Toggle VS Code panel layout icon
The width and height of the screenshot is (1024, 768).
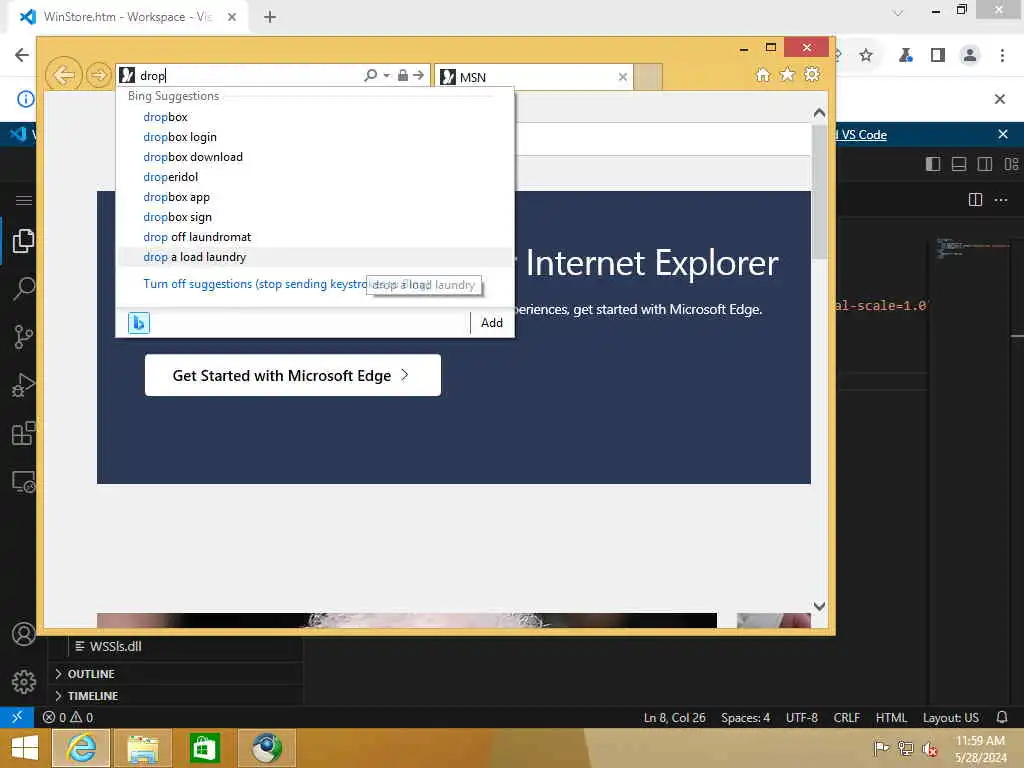[x=959, y=164]
